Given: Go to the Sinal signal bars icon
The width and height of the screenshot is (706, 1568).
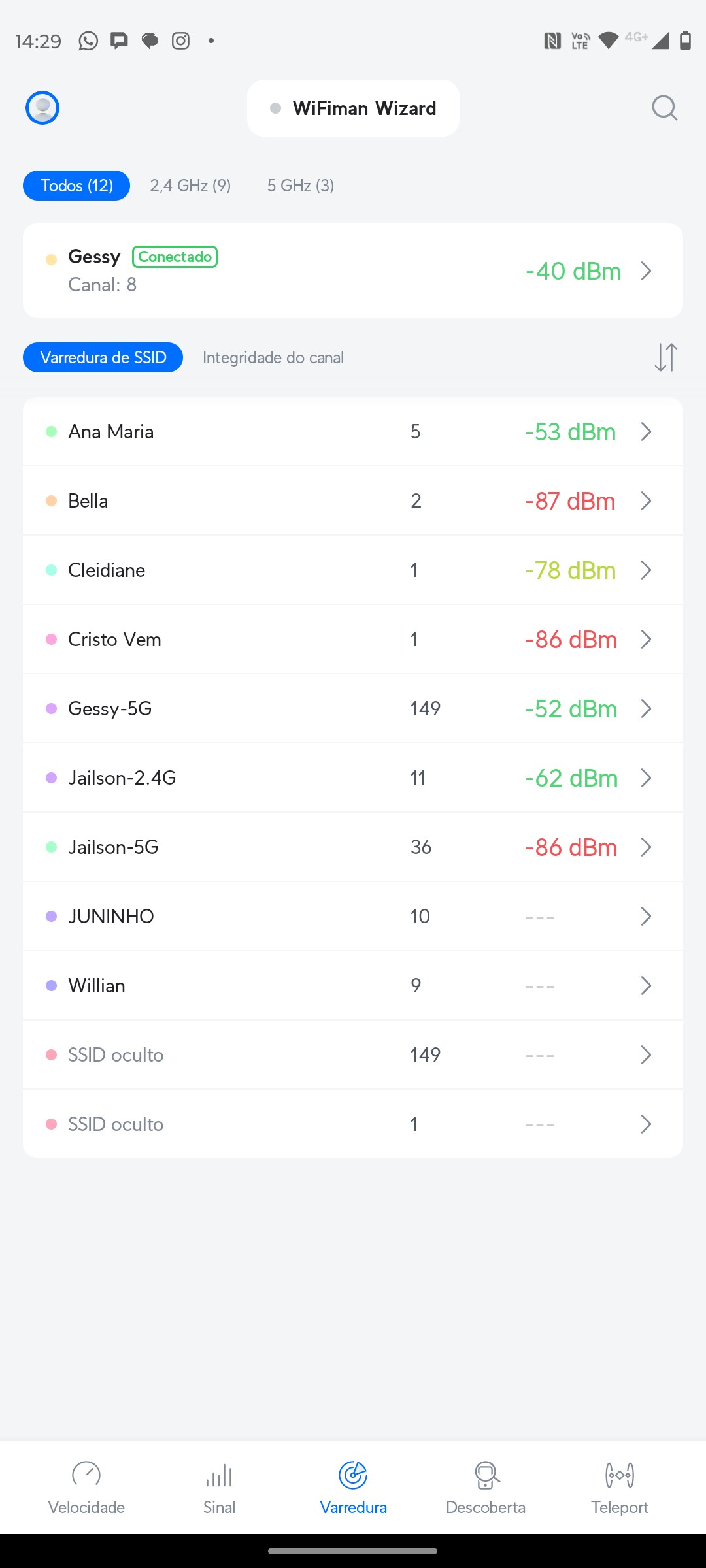Looking at the screenshot, I should pos(219,1475).
